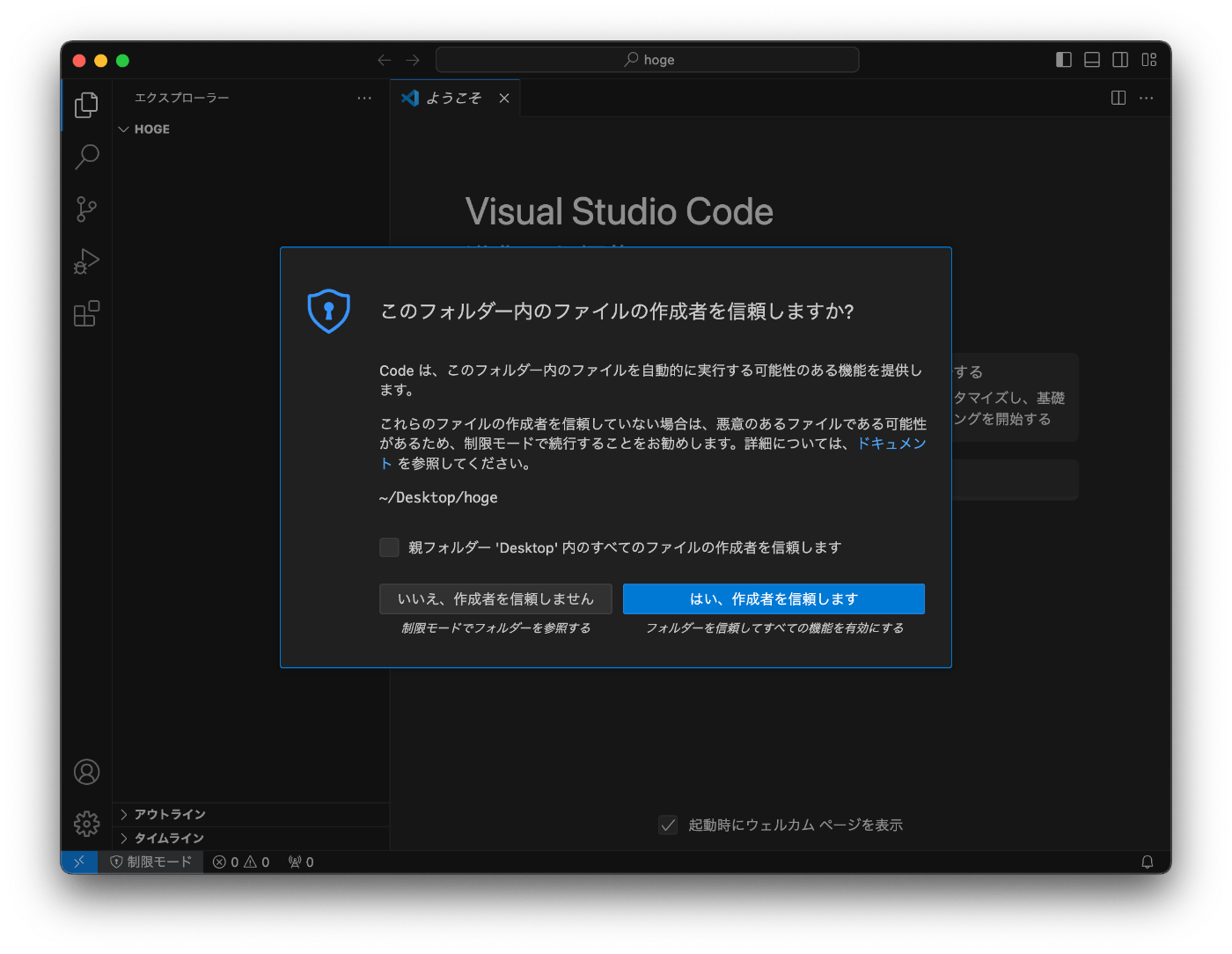Click the ~/Desktop/hoge path text
The width and height of the screenshot is (1232, 954).
438,497
